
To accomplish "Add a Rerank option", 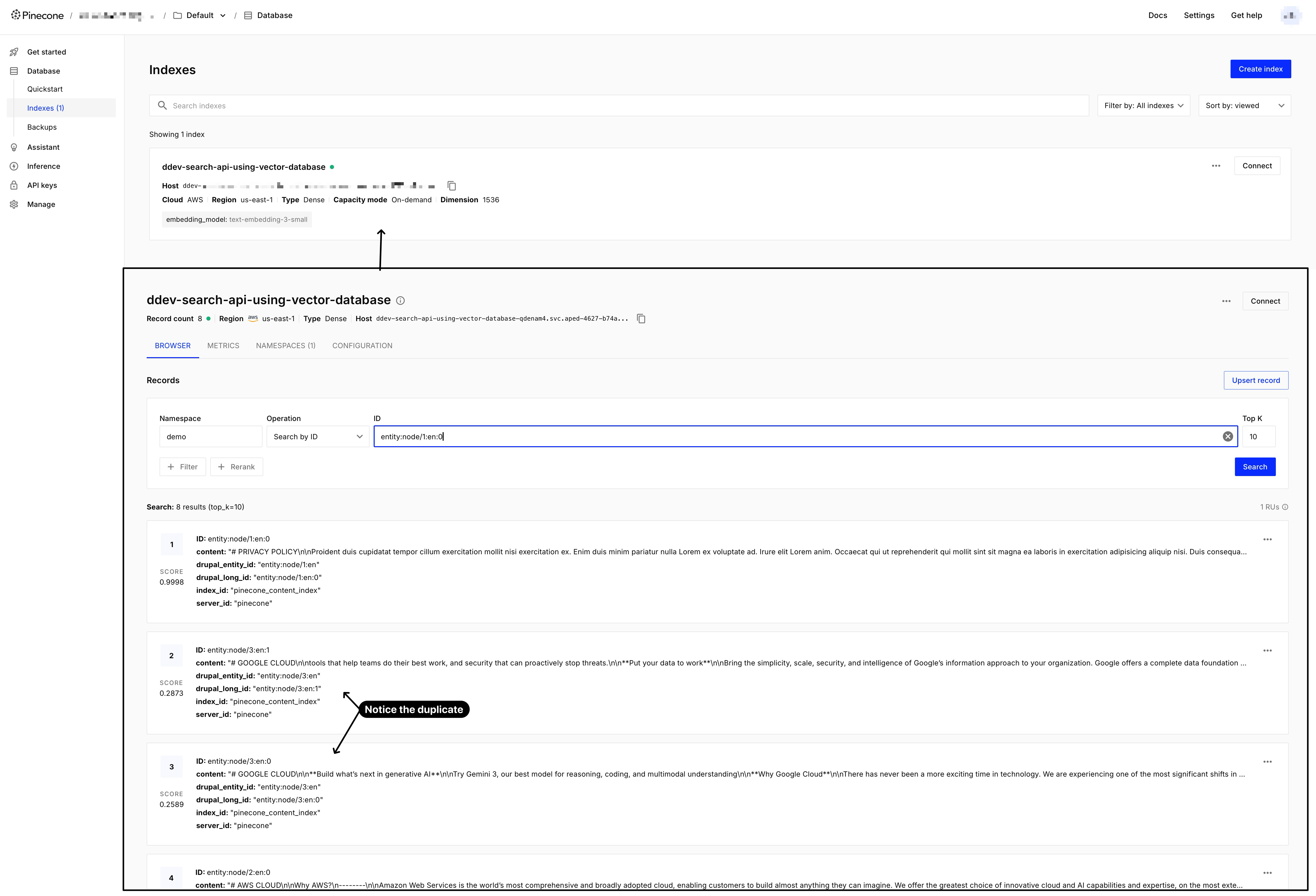I will 236,467.
